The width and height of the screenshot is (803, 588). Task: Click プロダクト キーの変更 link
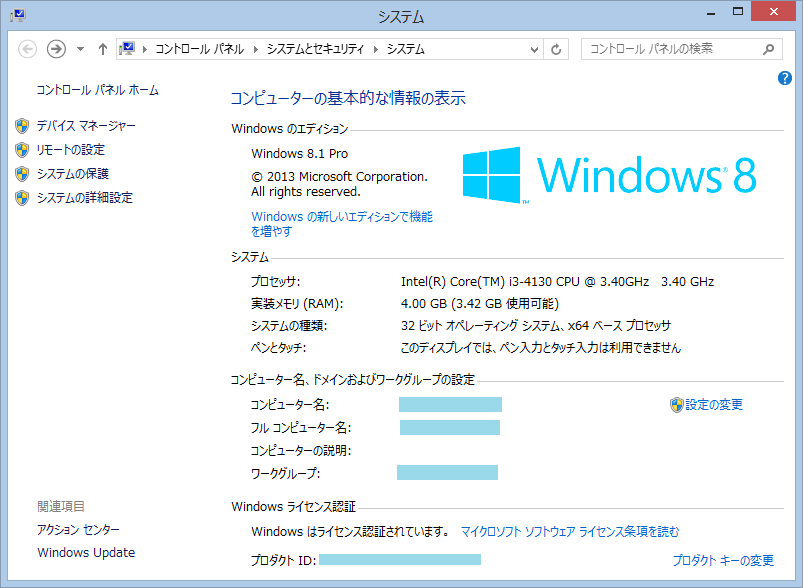tap(723, 560)
